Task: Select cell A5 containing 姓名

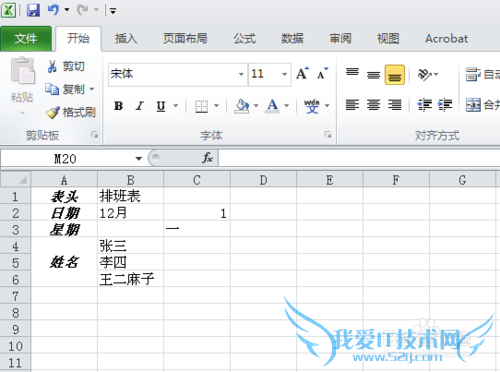Action: [x=64, y=263]
